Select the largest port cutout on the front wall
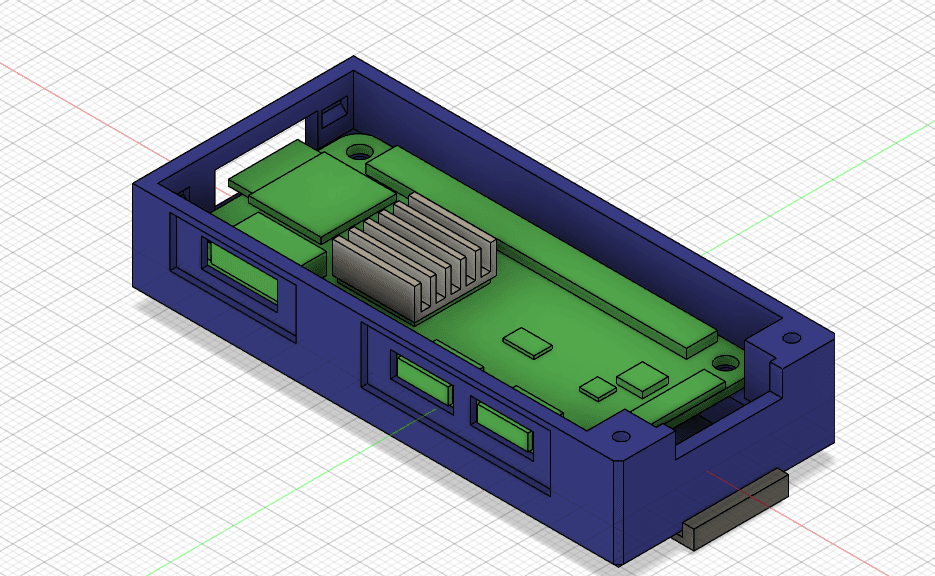Screen dimensions: 935x576 pos(242,273)
